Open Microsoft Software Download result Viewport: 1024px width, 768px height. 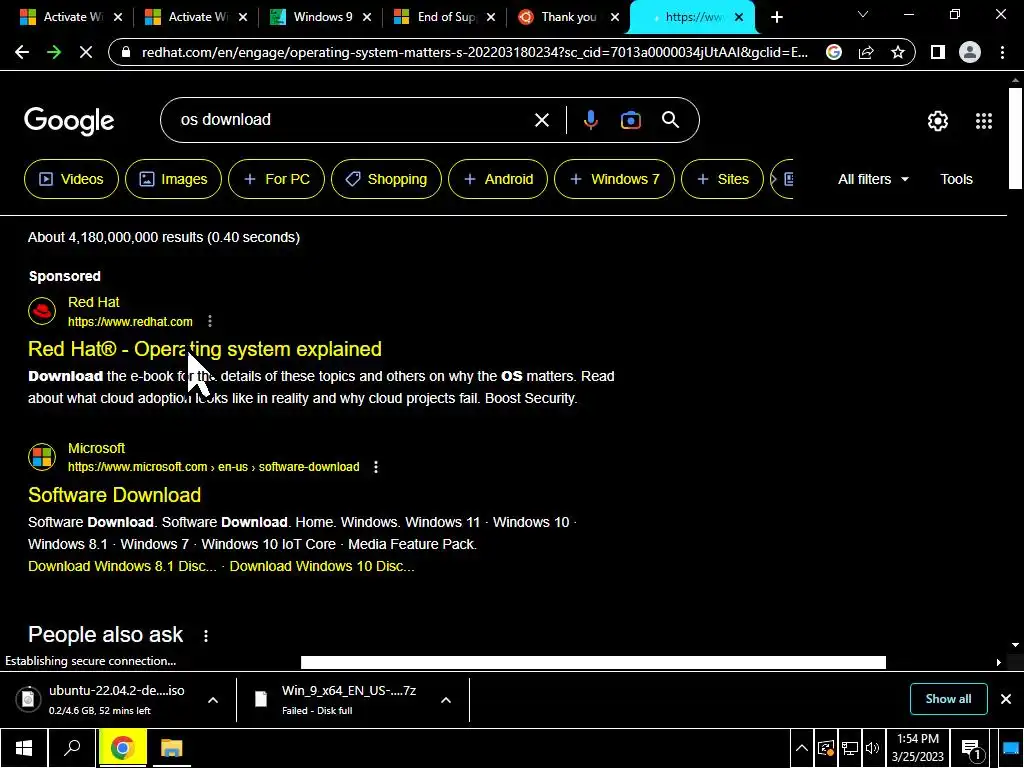pos(114,495)
